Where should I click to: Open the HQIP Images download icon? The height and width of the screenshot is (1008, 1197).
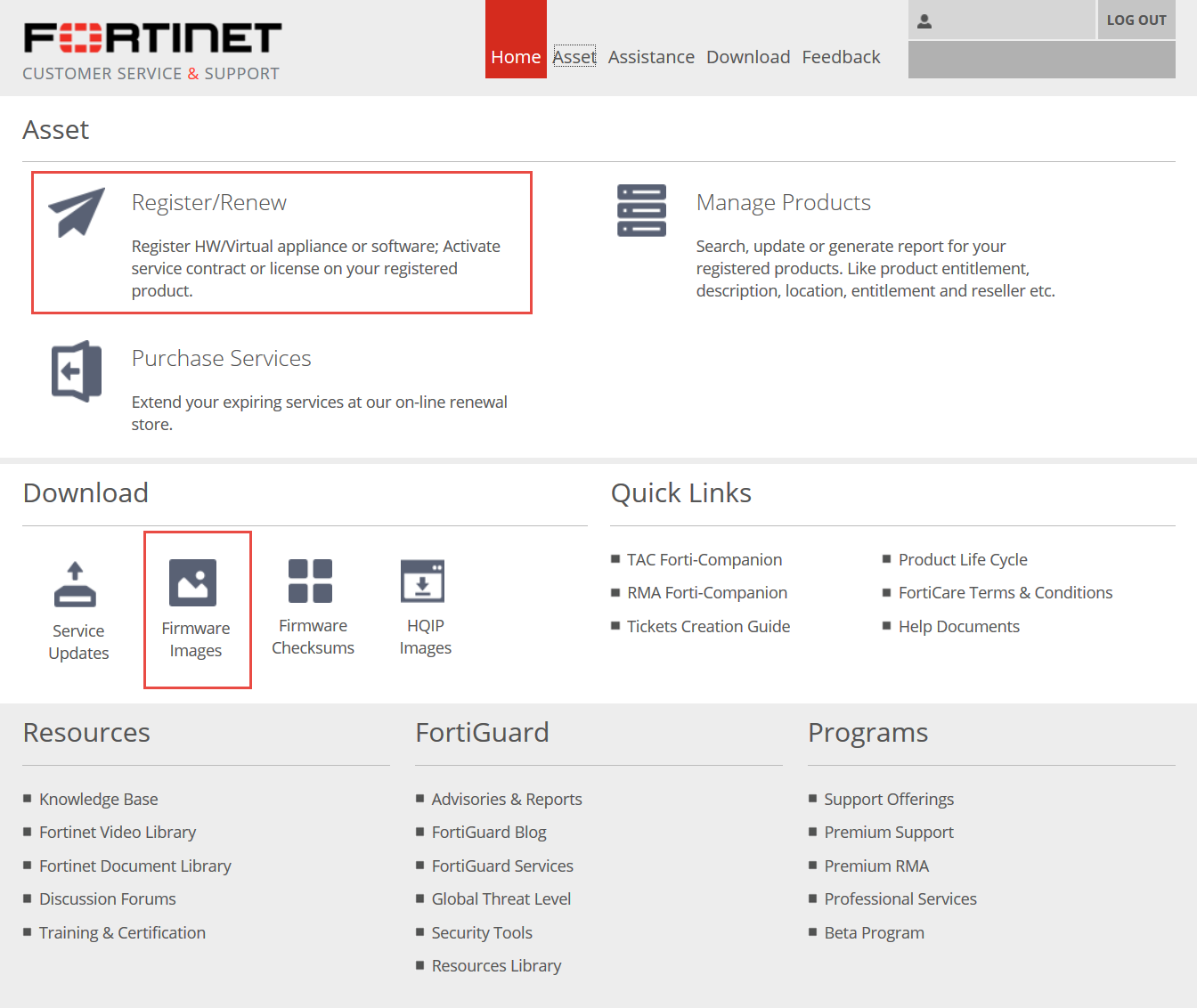(x=425, y=580)
